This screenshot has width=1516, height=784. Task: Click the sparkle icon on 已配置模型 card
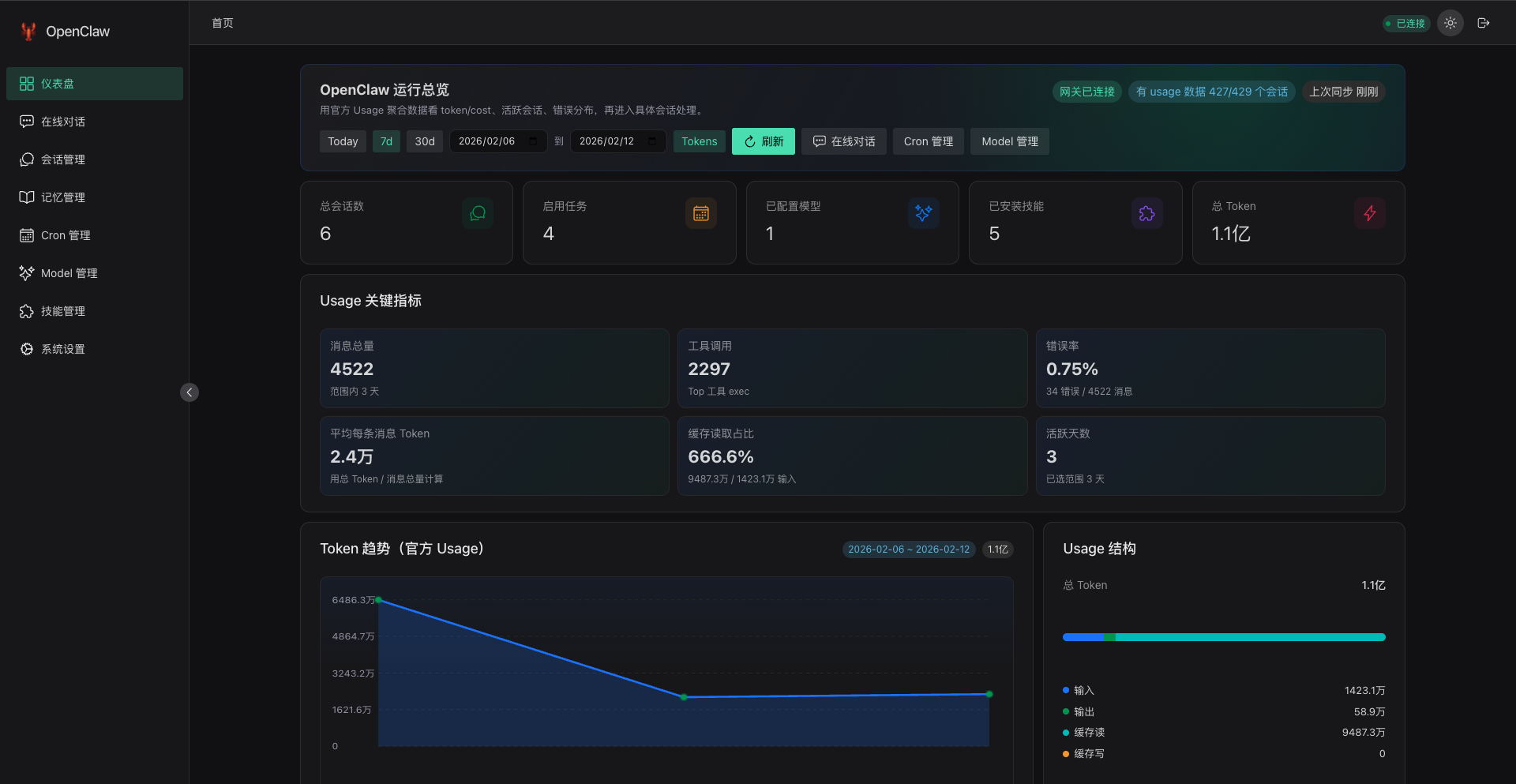coord(923,213)
